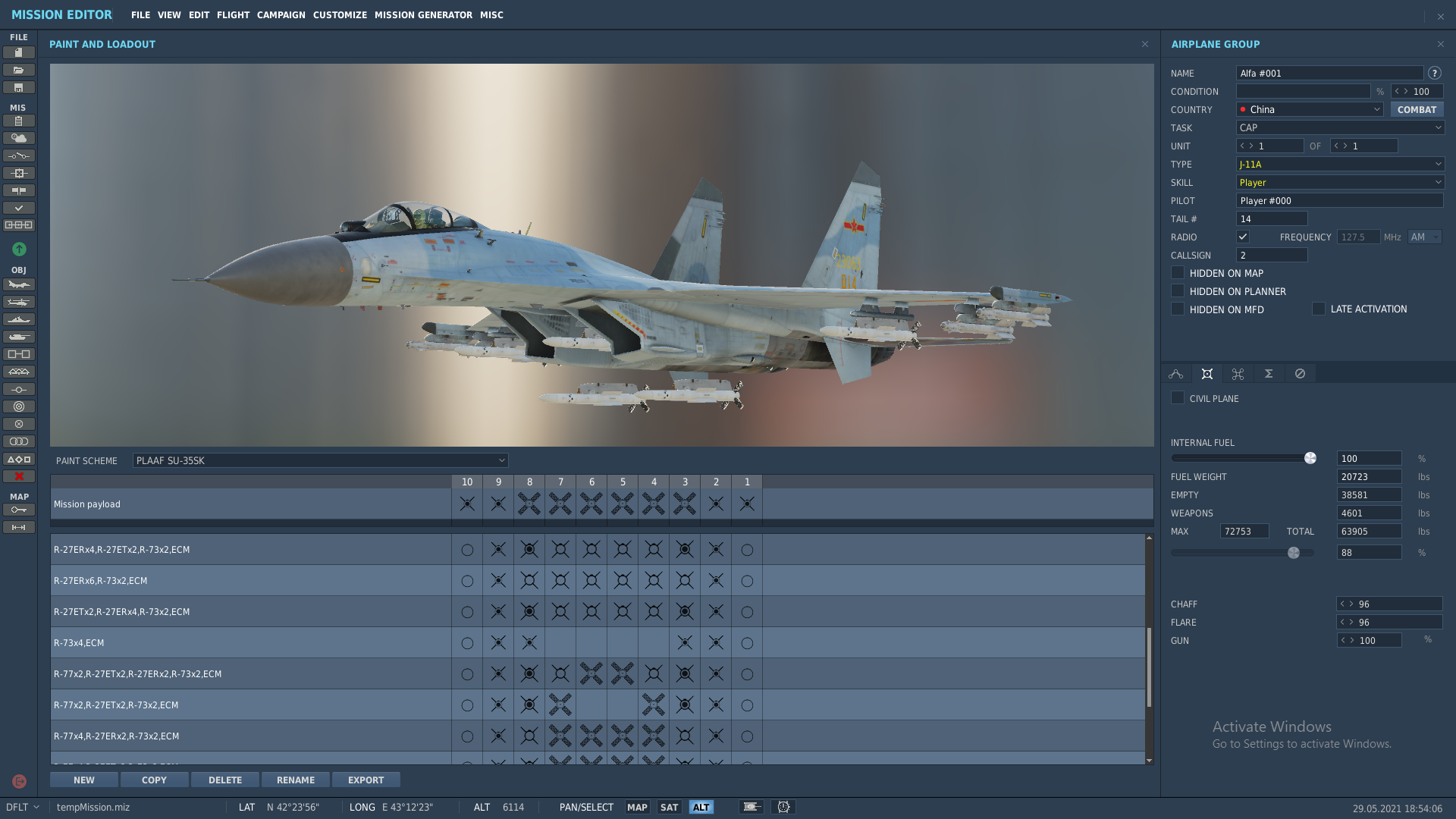Expand the SKILL dropdown showing Player
This screenshot has width=1456, height=819.
(x=1340, y=182)
